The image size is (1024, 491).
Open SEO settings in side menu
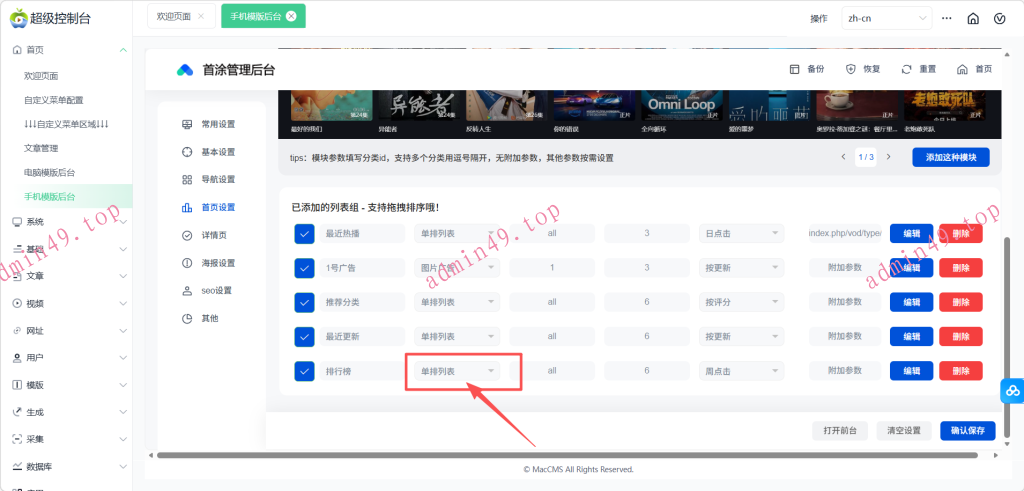215,290
